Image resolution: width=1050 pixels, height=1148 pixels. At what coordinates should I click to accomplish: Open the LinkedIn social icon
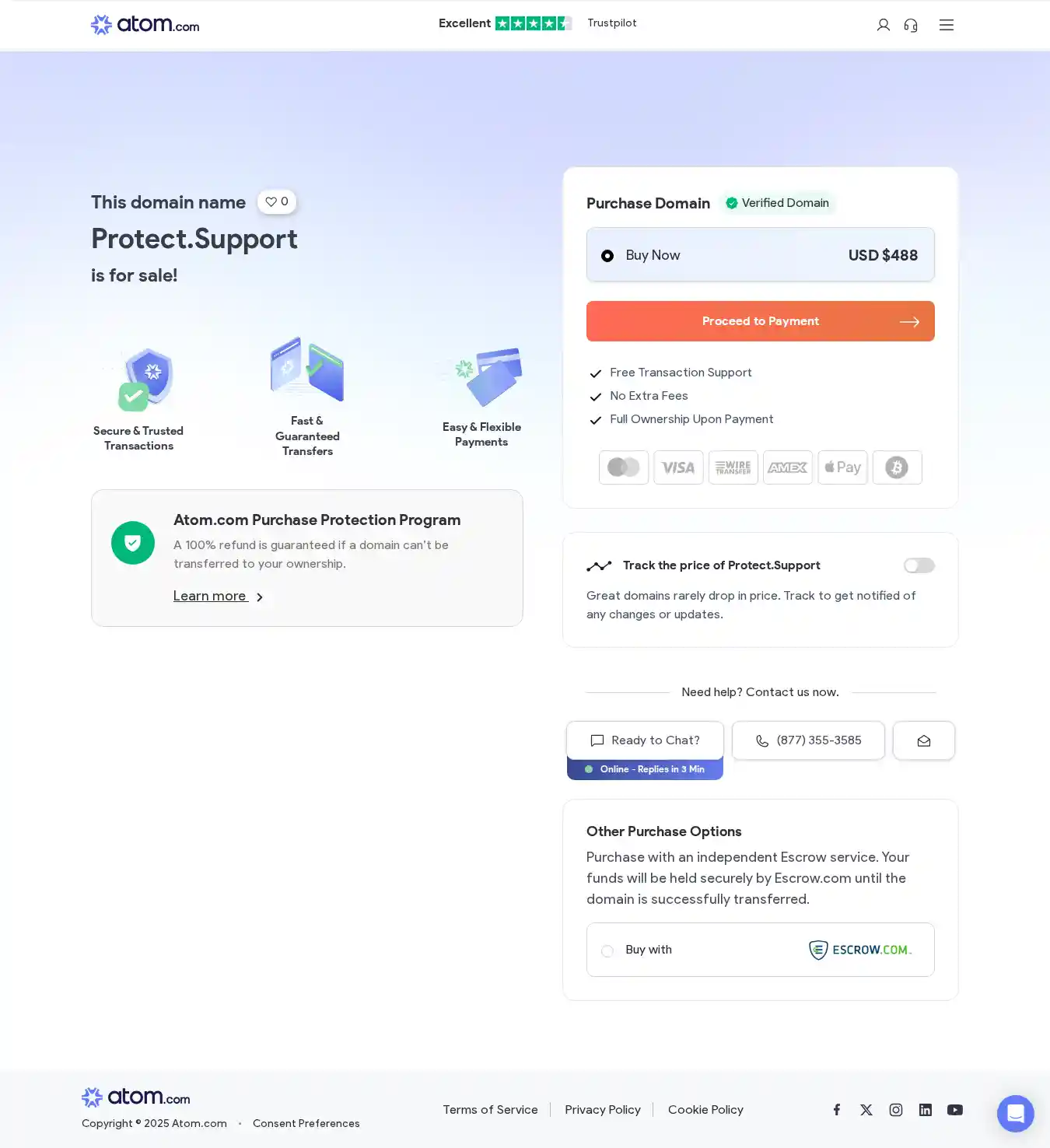point(926,1110)
